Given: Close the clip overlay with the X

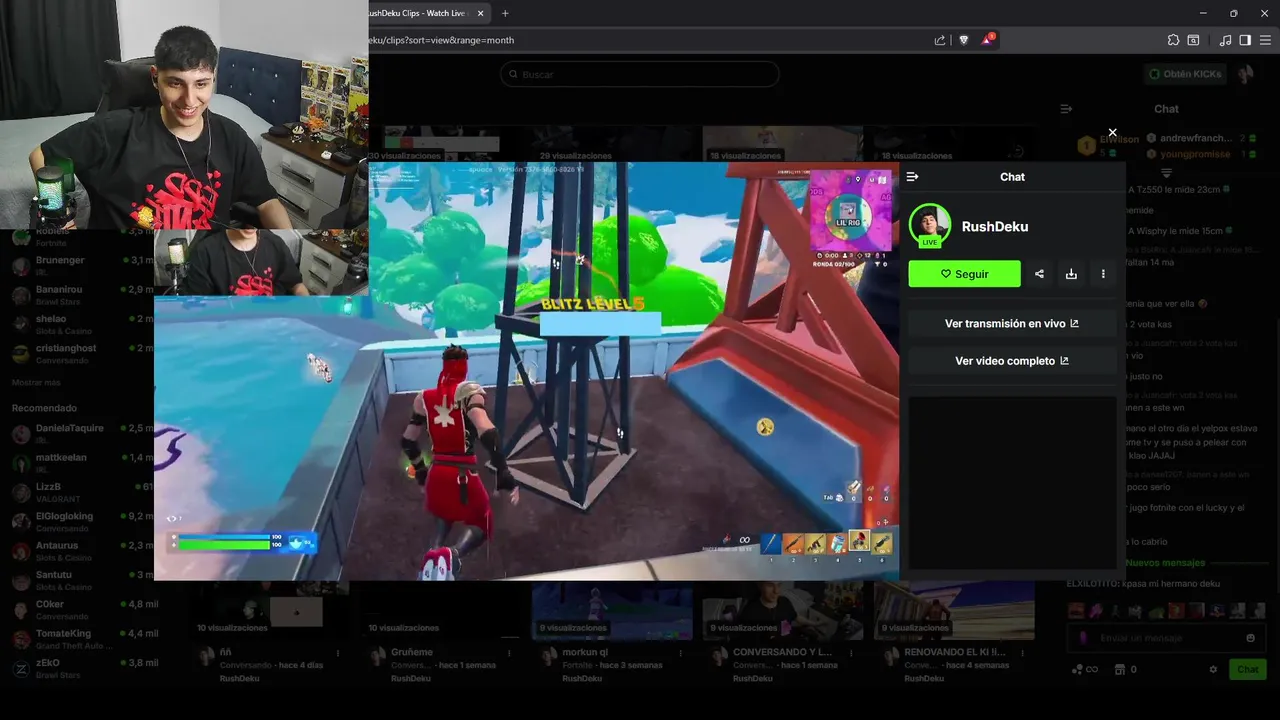Looking at the screenshot, I should (1112, 132).
